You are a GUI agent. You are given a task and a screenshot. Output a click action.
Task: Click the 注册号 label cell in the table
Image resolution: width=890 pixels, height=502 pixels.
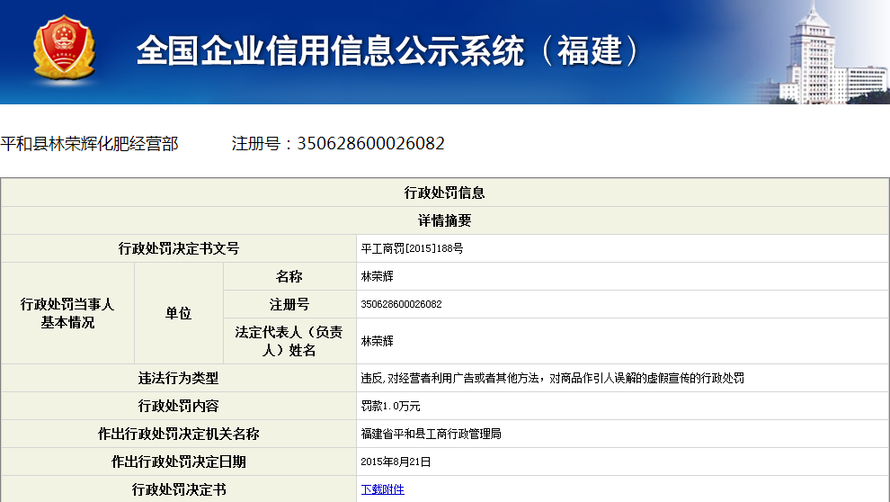click(x=289, y=304)
